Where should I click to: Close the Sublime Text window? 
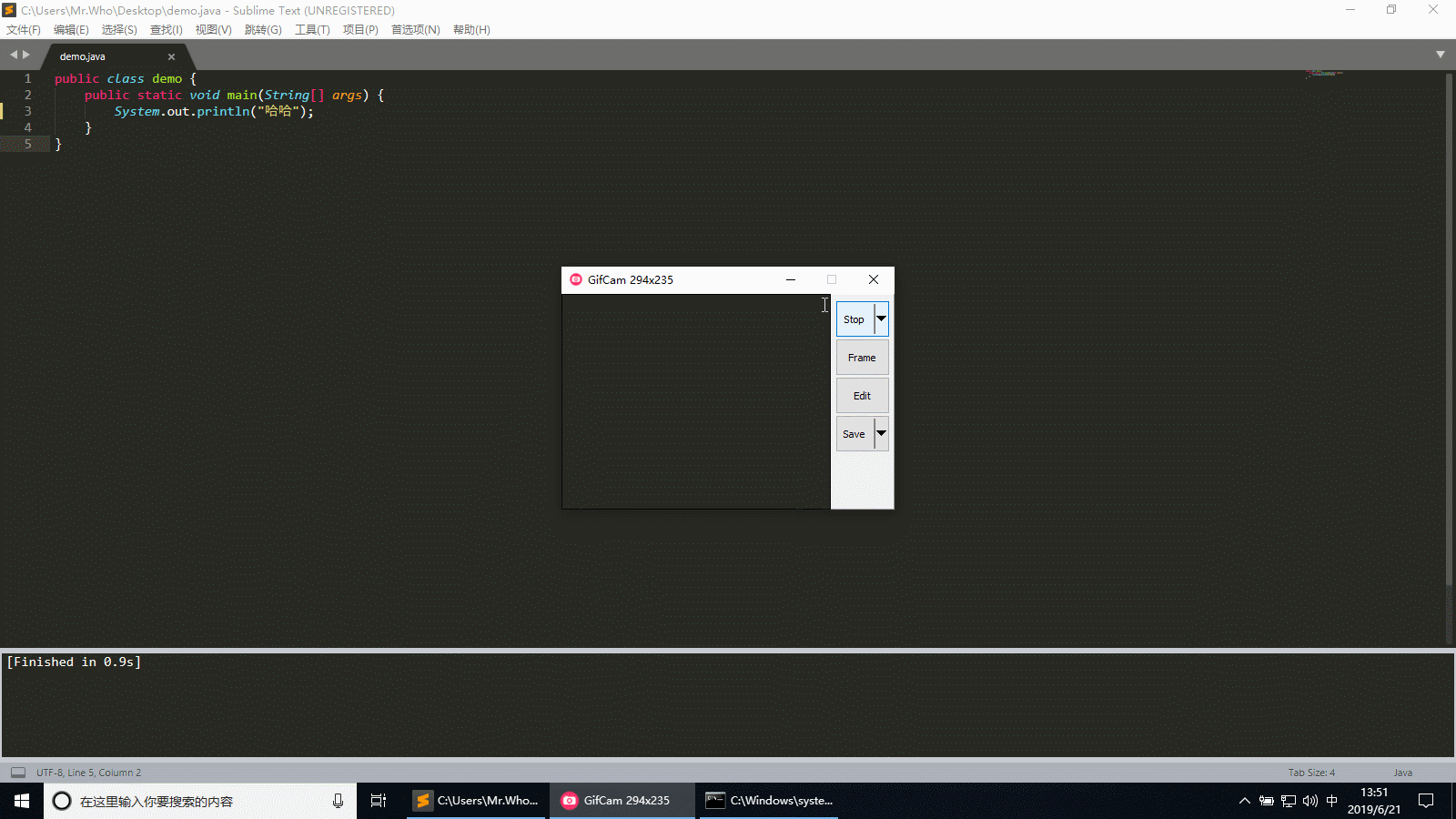tap(1433, 10)
